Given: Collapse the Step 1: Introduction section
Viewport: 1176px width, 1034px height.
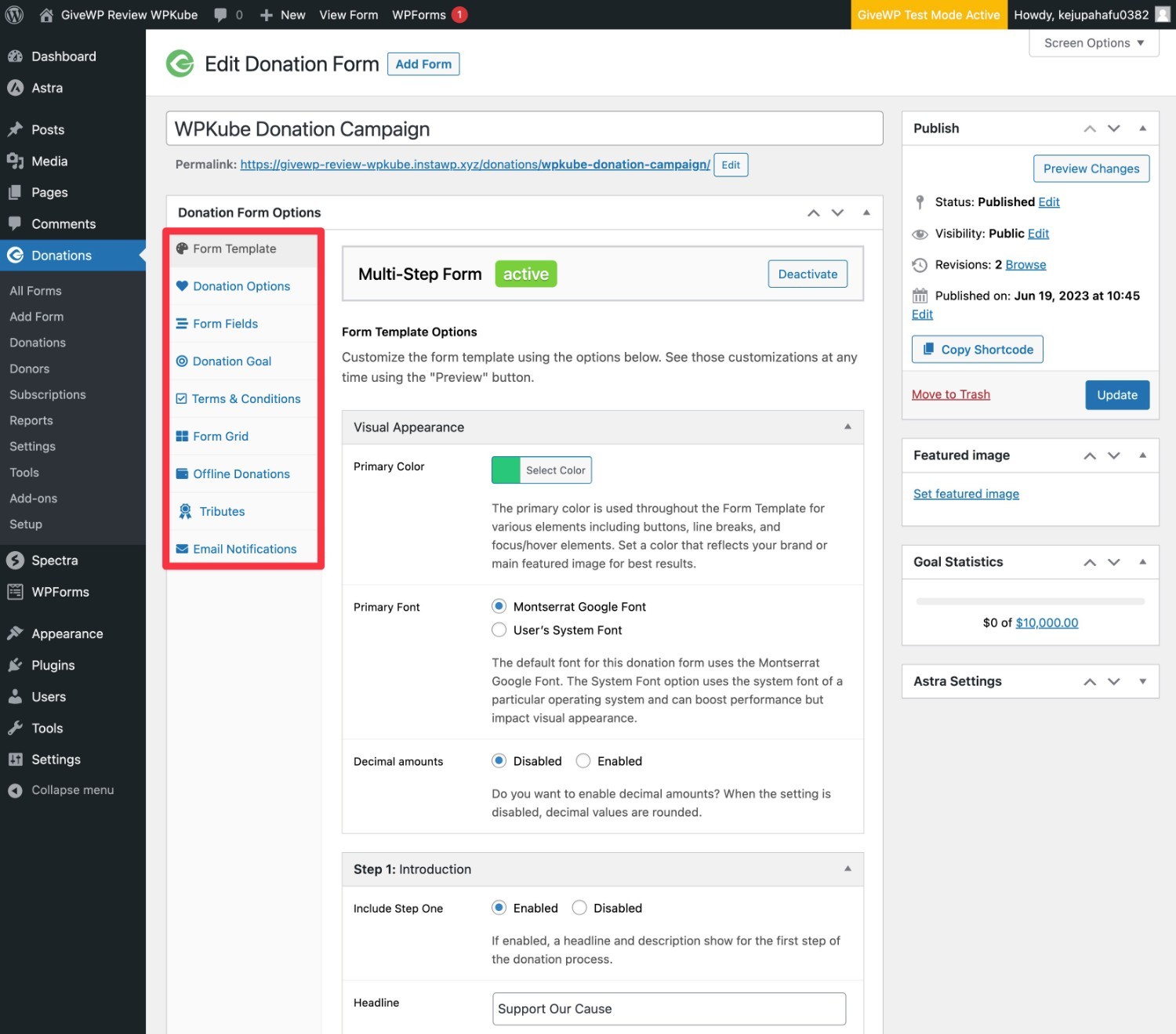Looking at the screenshot, I should pyautogui.click(x=848, y=869).
